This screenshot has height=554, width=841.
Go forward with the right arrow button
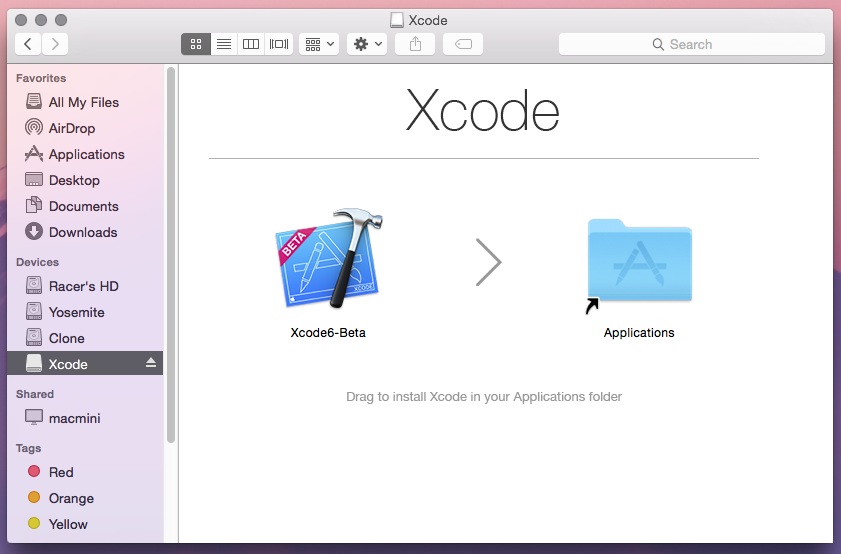[55, 44]
